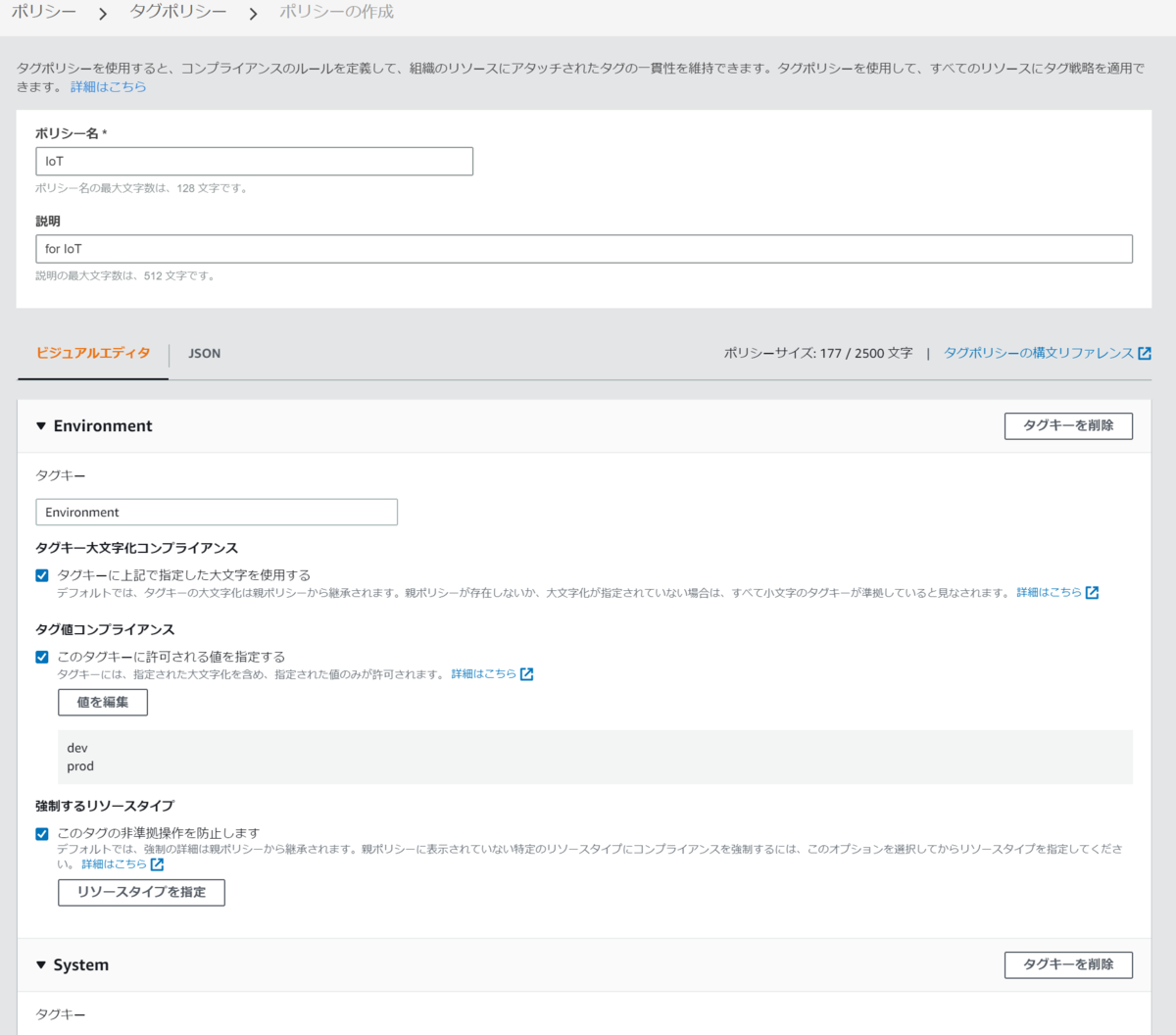Click the ポリシーサイズ: 177 / 2500 文字 text
Image resolution: width=1176 pixels, height=1035 pixels.
pyautogui.click(x=818, y=353)
